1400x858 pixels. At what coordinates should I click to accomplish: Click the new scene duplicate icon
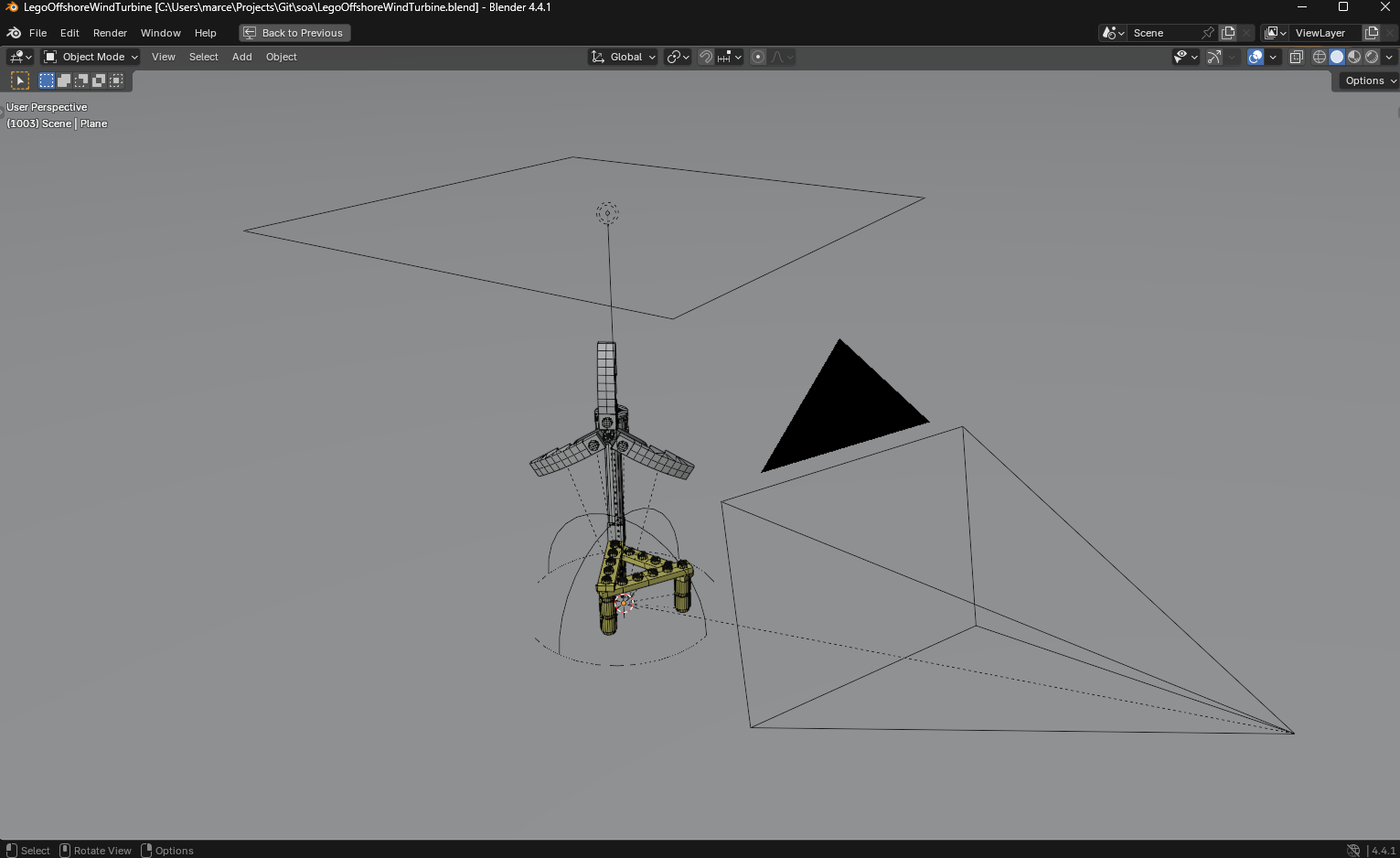[1228, 33]
